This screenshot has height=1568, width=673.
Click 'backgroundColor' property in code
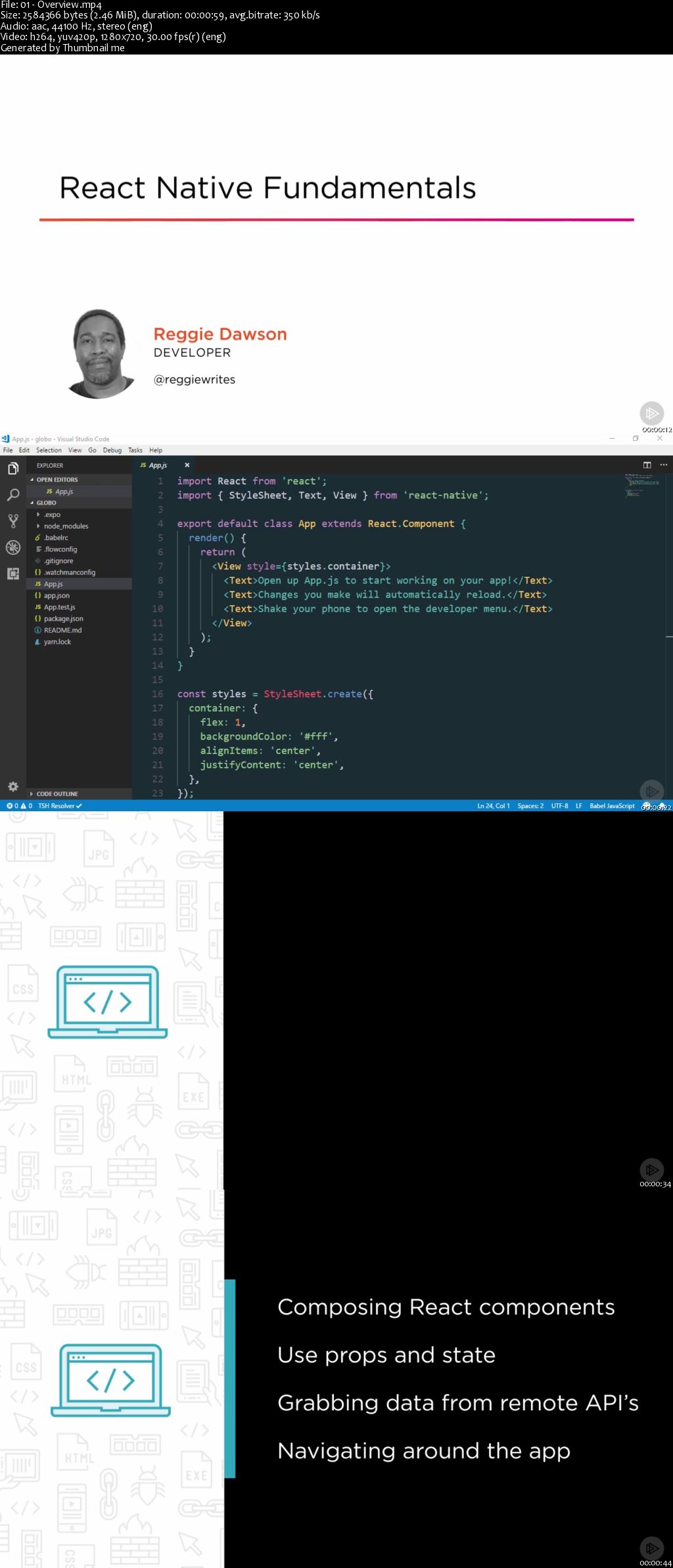(243, 736)
